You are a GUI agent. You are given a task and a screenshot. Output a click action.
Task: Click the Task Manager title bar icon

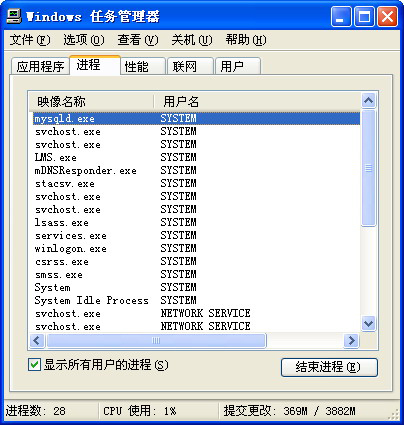(14, 16)
